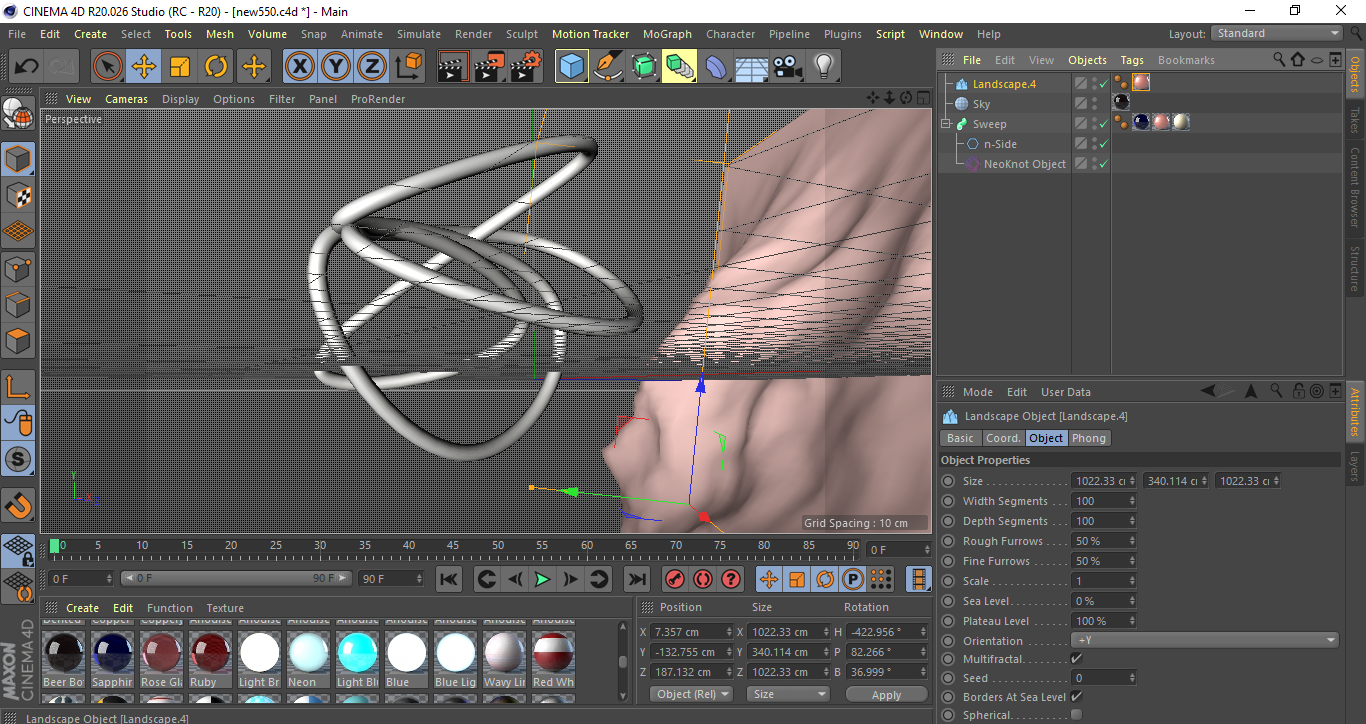Enable Snap magnet icon
Image resolution: width=1366 pixels, height=724 pixels.
coord(18,505)
